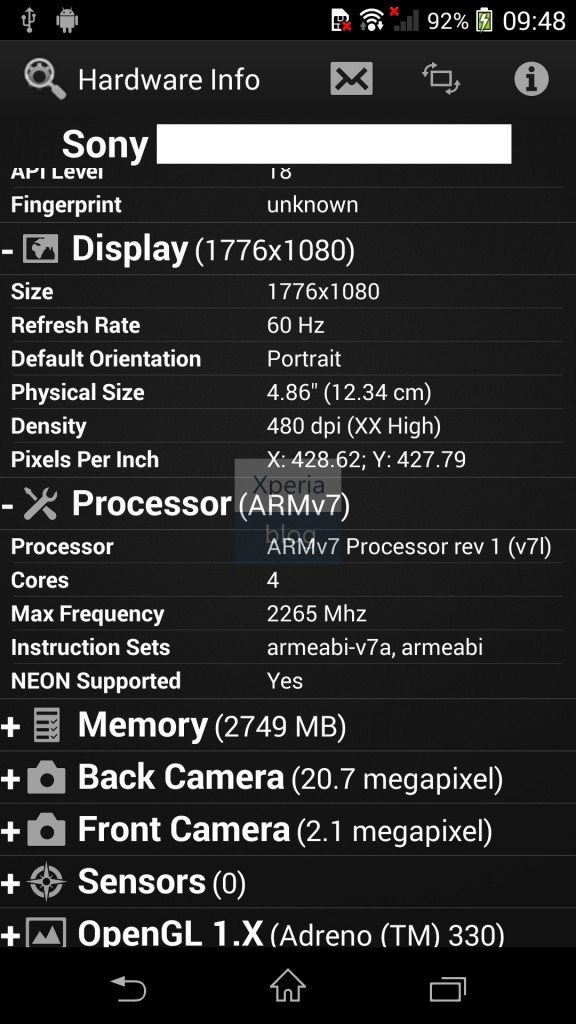
Task: Select the Physical Size row
Action: 286,392
